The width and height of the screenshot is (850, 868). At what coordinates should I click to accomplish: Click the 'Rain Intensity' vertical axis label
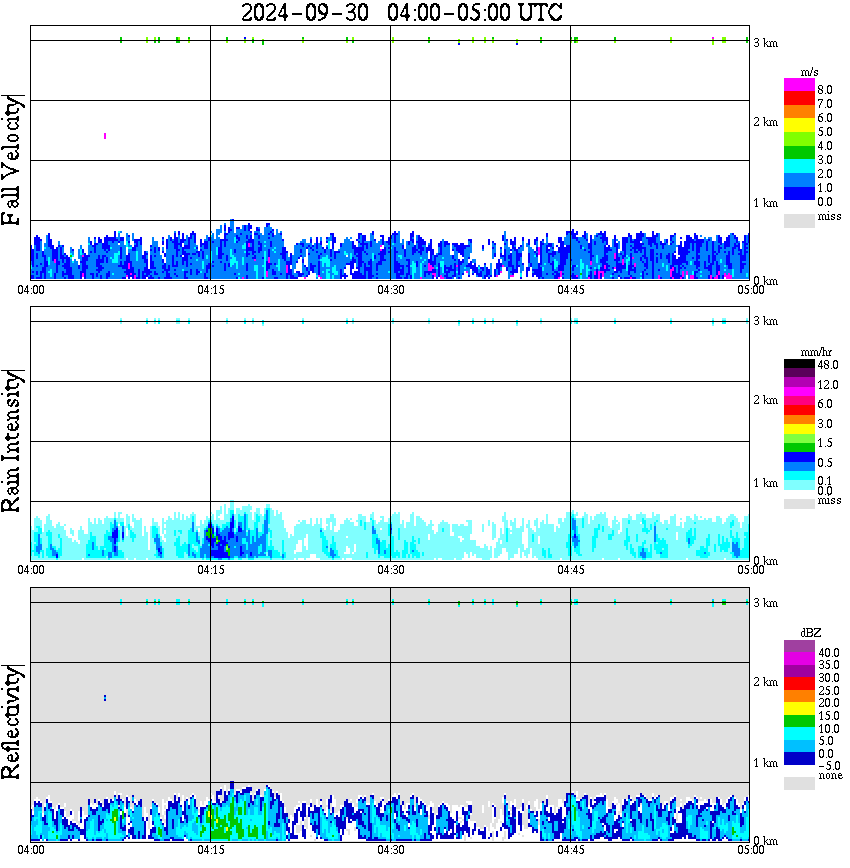coord(11,441)
